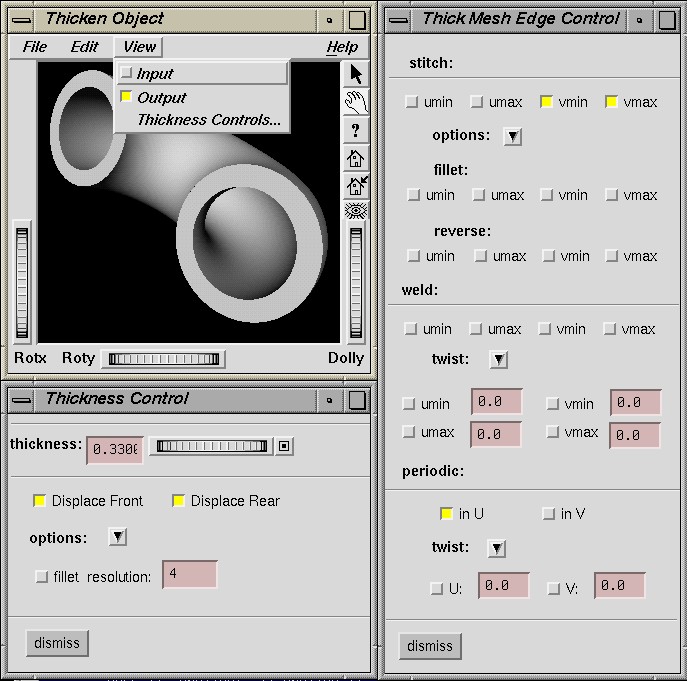Image resolution: width=687 pixels, height=681 pixels.
Task: Click the Set Home icon with arrow
Action: pyautogui.click(x=356, y=185)
